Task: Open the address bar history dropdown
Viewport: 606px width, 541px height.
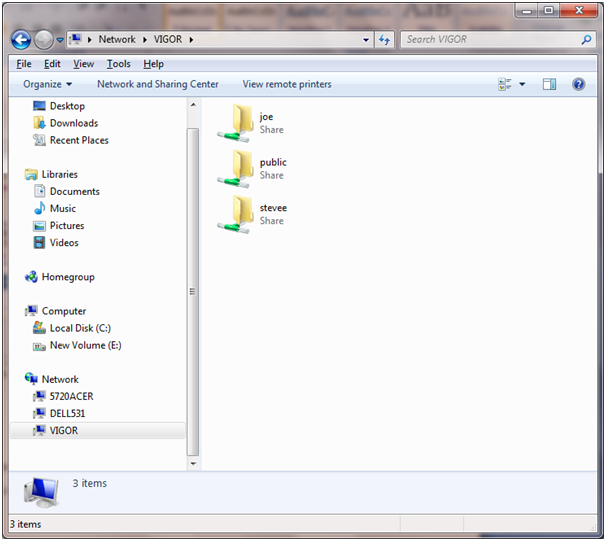Action: click(x=366, y=40)
